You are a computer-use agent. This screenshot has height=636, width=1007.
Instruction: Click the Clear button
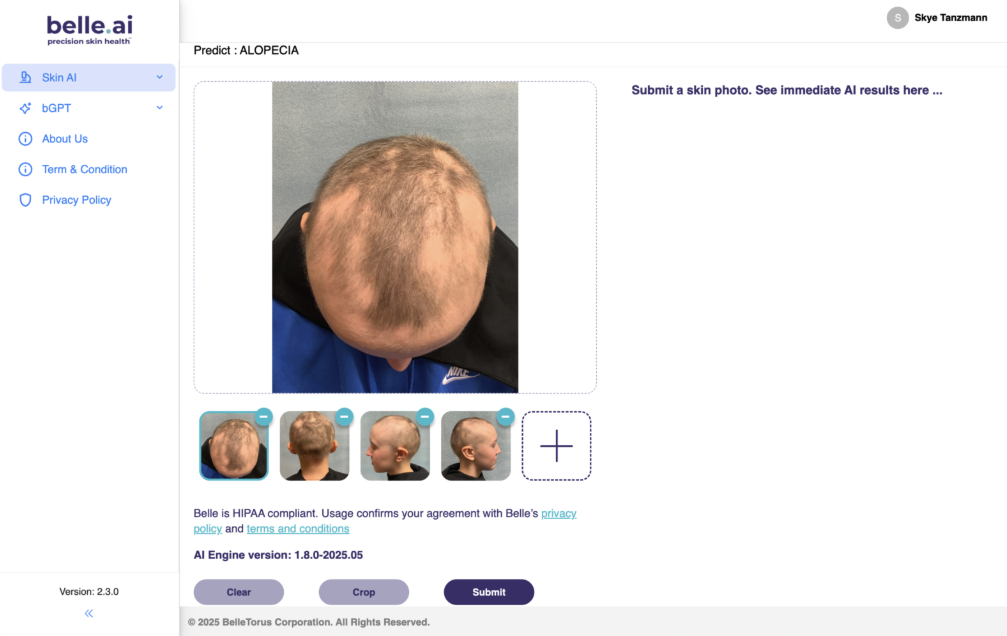[239, 592]
